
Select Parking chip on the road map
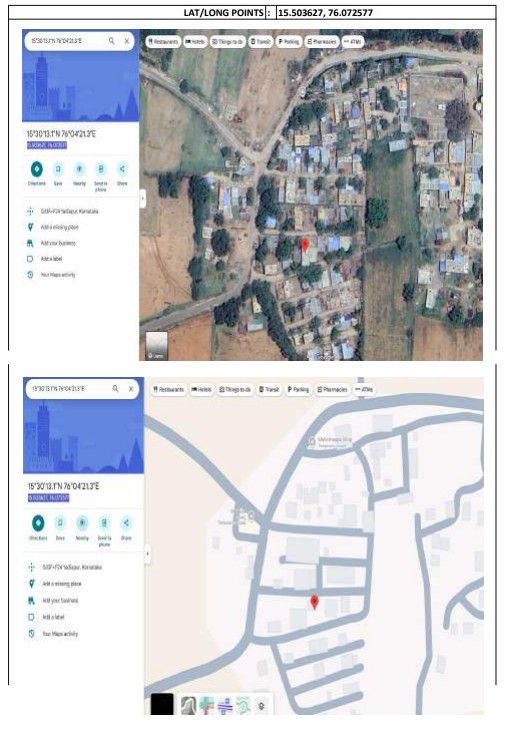coord(298,389)
